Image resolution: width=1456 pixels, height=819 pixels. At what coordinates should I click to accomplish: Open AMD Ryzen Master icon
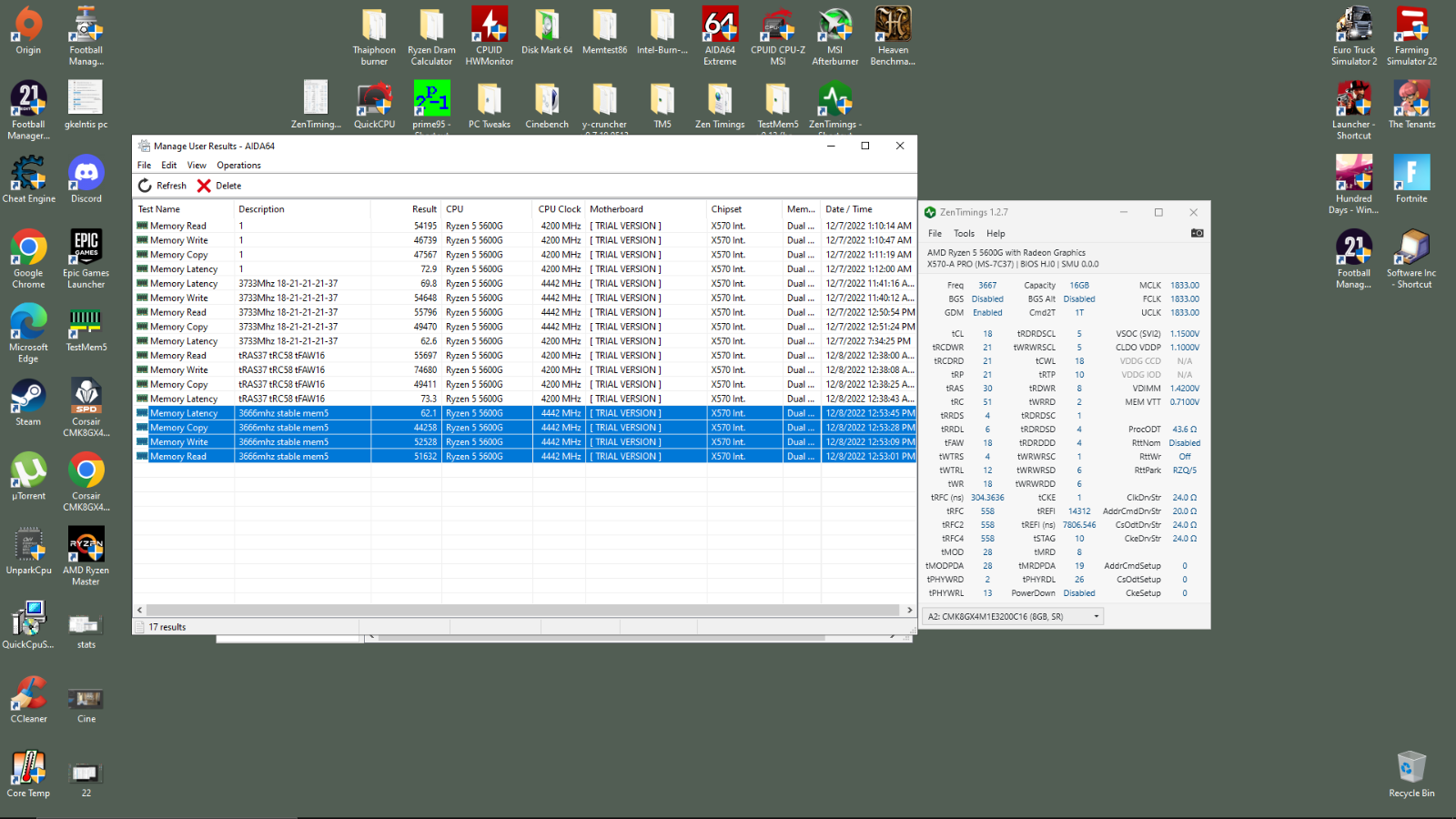coord(86,557)
